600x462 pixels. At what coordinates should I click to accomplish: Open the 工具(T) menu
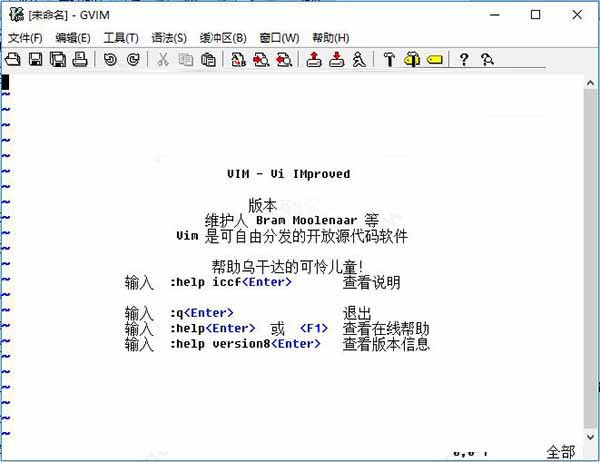pos(121,38)
